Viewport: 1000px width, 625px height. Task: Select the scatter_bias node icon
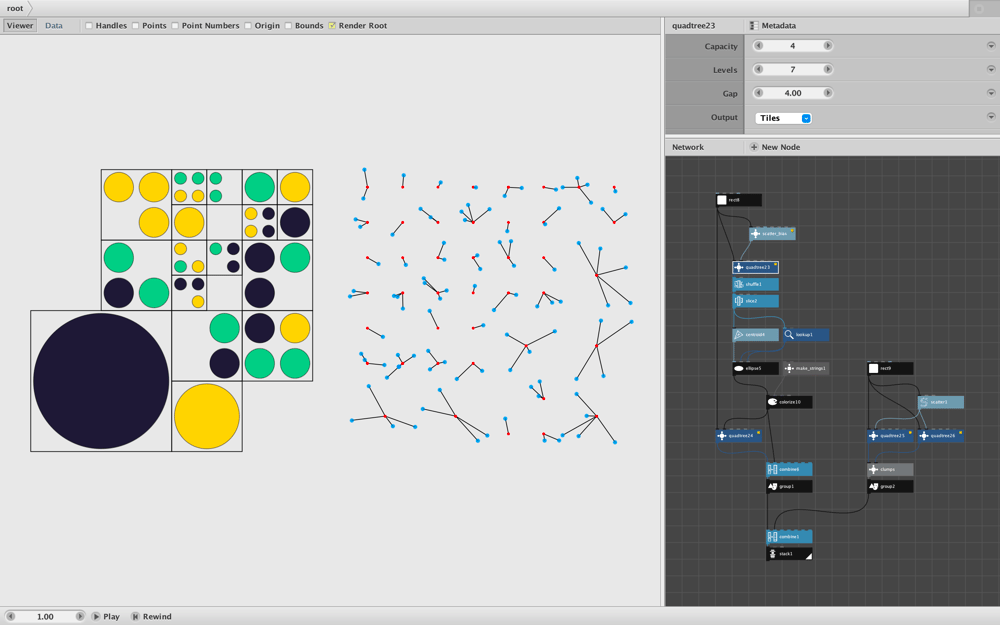click(x=756, y=233)
